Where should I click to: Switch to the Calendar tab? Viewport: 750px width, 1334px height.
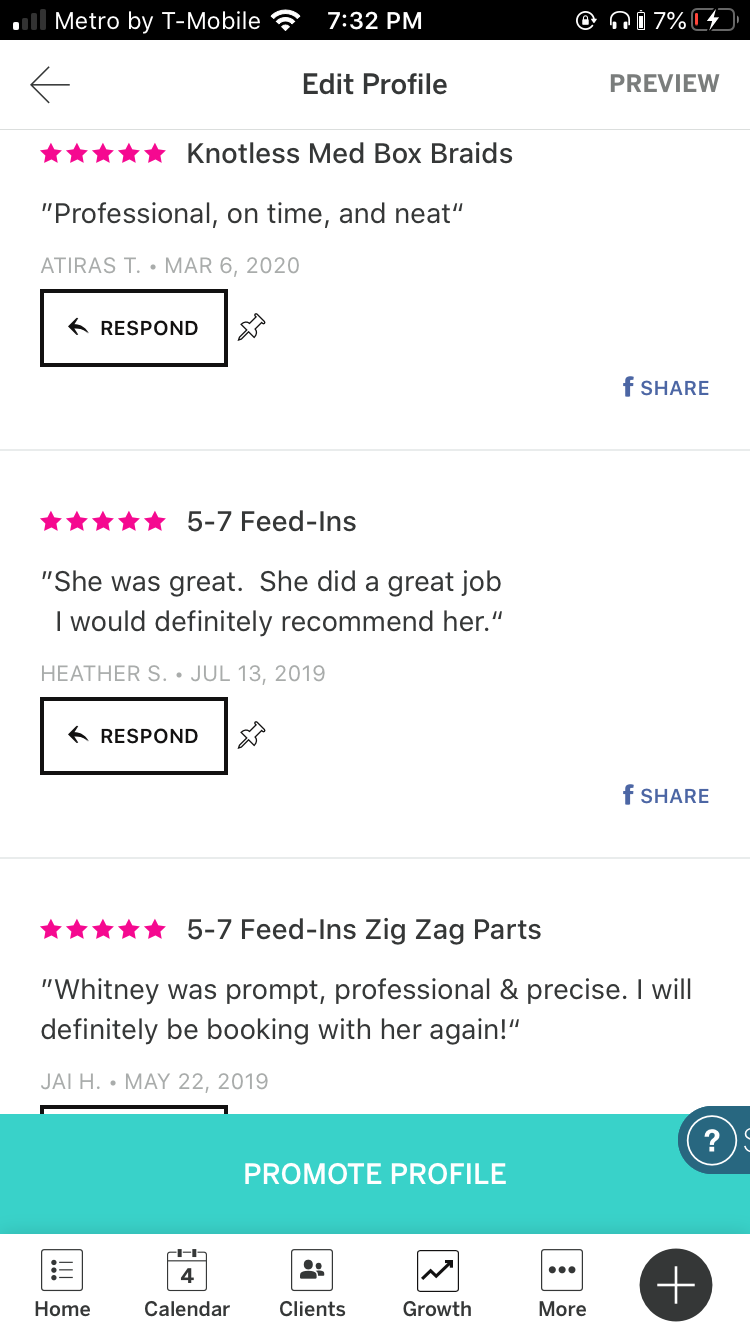[187, 1285]
